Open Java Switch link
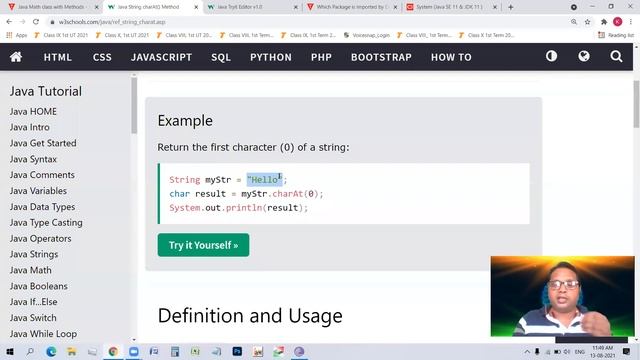 [x=33, y=318]
